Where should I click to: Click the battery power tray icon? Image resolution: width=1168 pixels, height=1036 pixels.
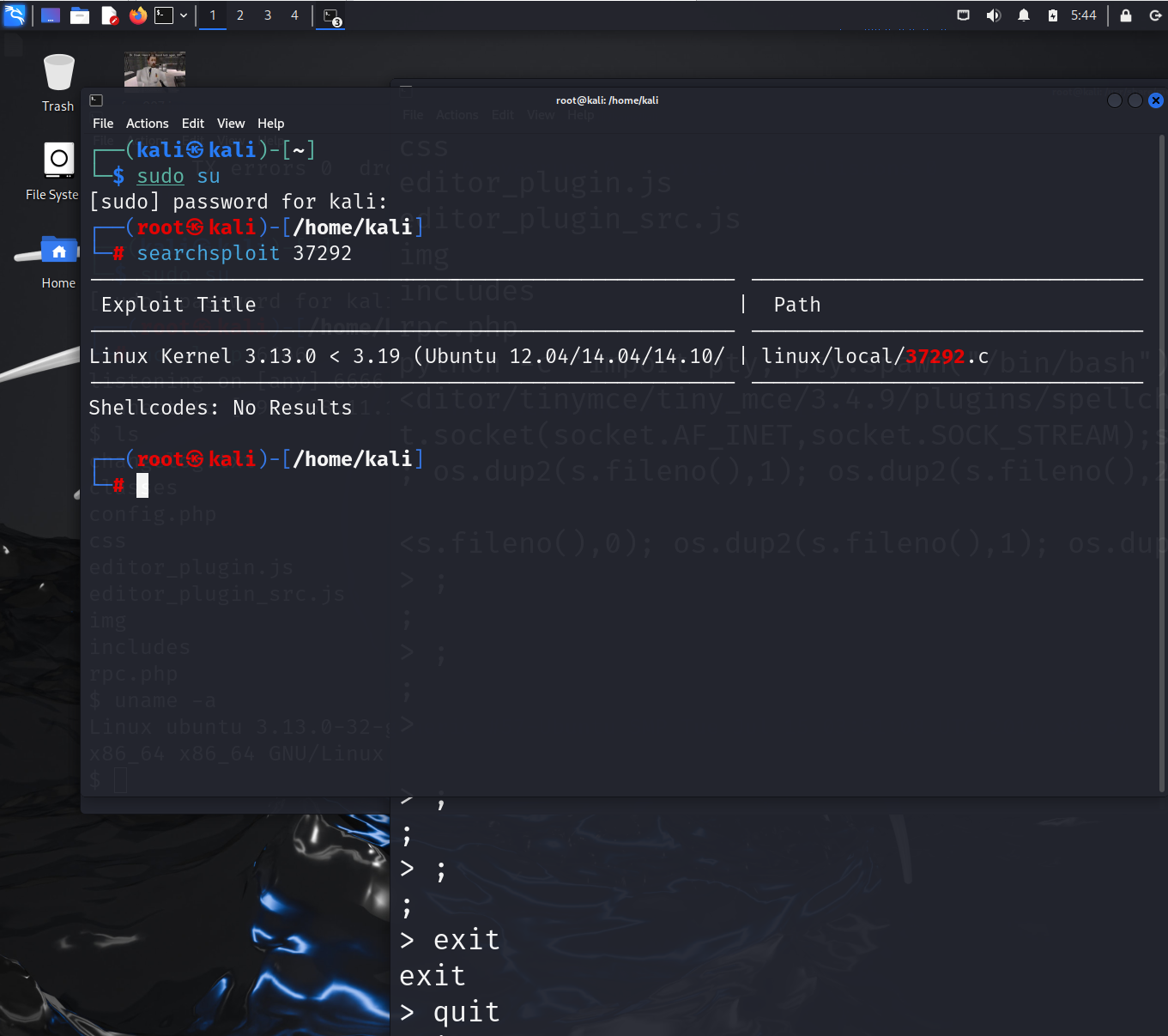1053,15
